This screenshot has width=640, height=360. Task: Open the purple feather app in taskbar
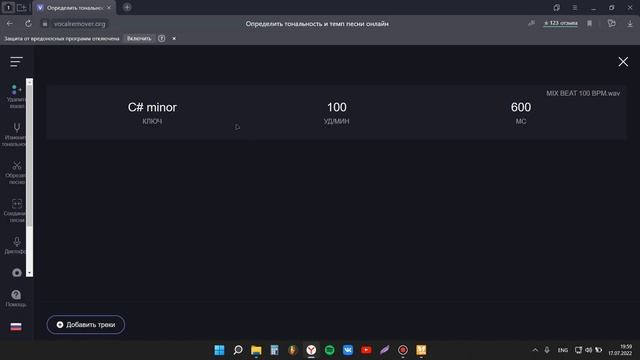[384, 350]
